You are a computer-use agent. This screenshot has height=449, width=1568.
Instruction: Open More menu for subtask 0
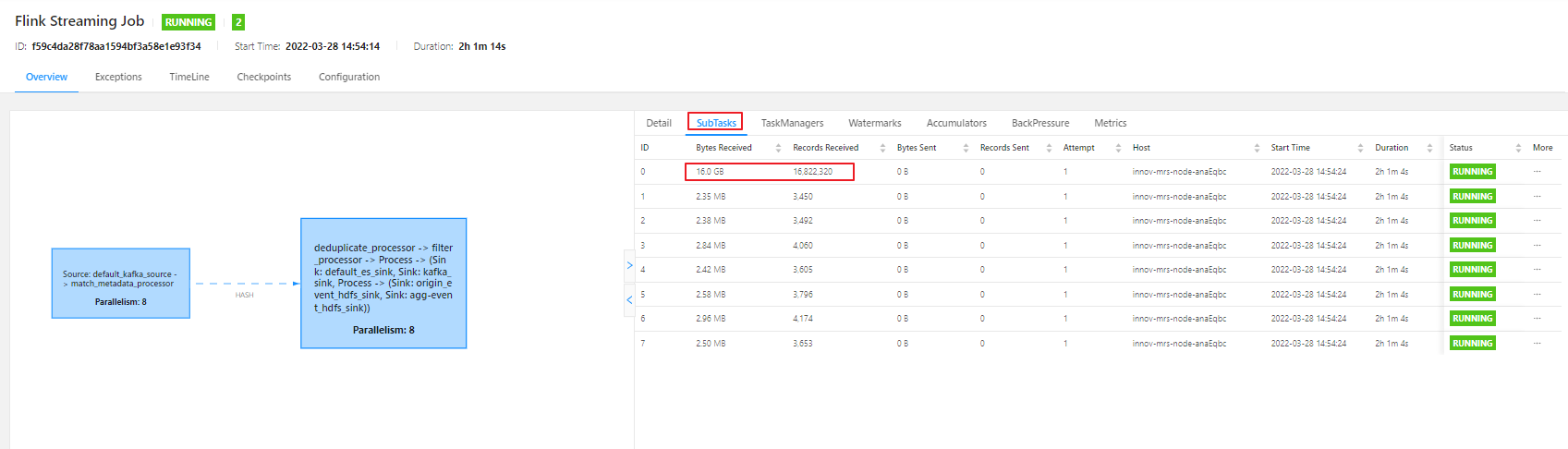tap(1538, 172)
